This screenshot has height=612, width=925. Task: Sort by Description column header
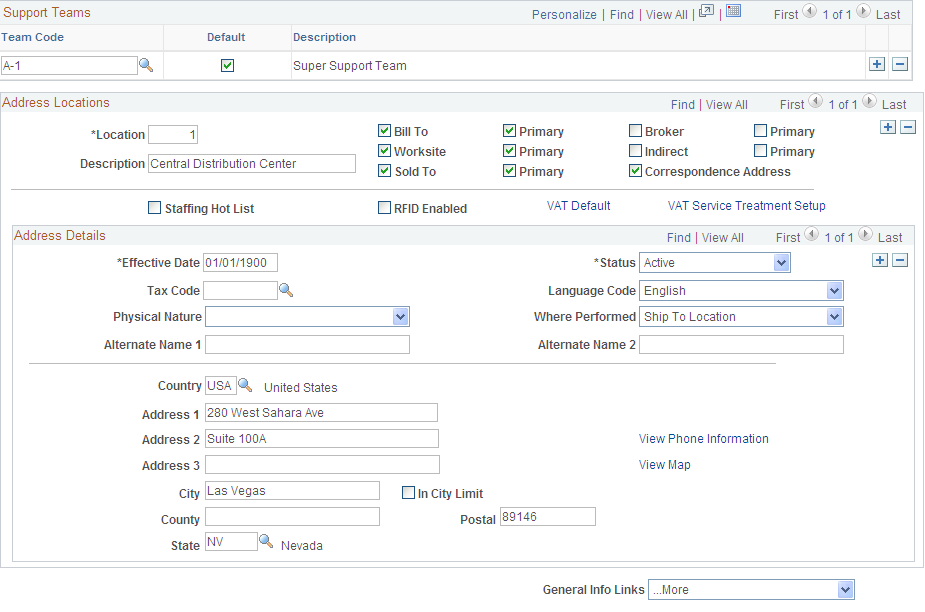pyautogui.click(x=324, y=37)
